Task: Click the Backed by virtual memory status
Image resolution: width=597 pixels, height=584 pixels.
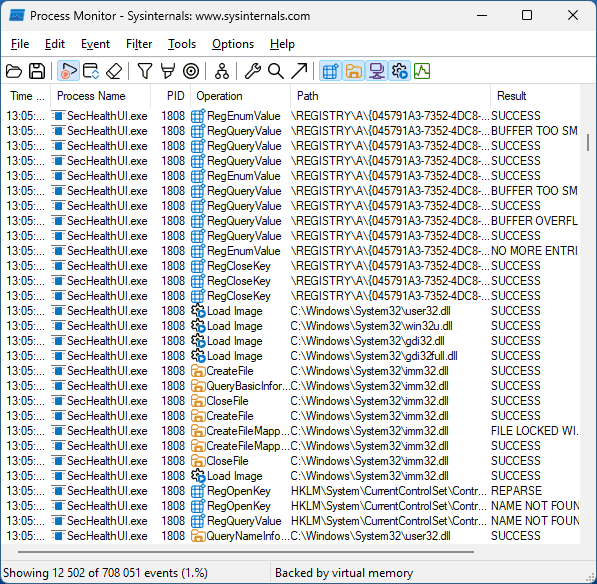Action: tap(344, 573)
